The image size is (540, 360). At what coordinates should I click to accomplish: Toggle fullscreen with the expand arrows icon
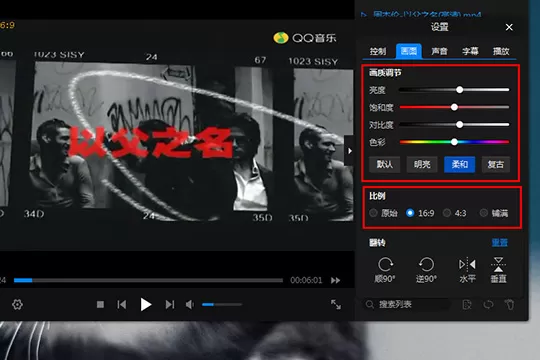click(x=336, y=305)
